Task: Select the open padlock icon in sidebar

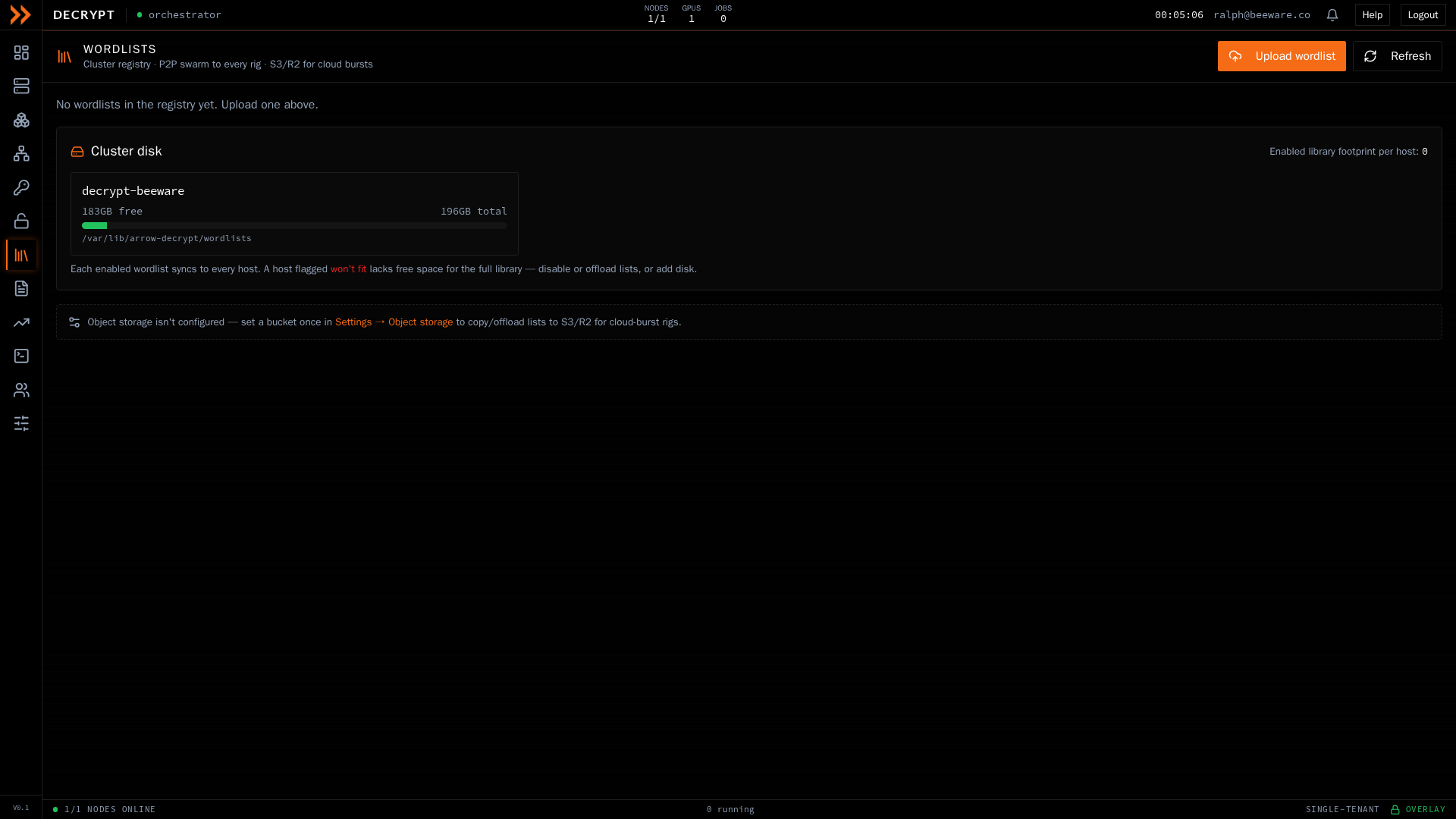Action: (x=21, y=221)
